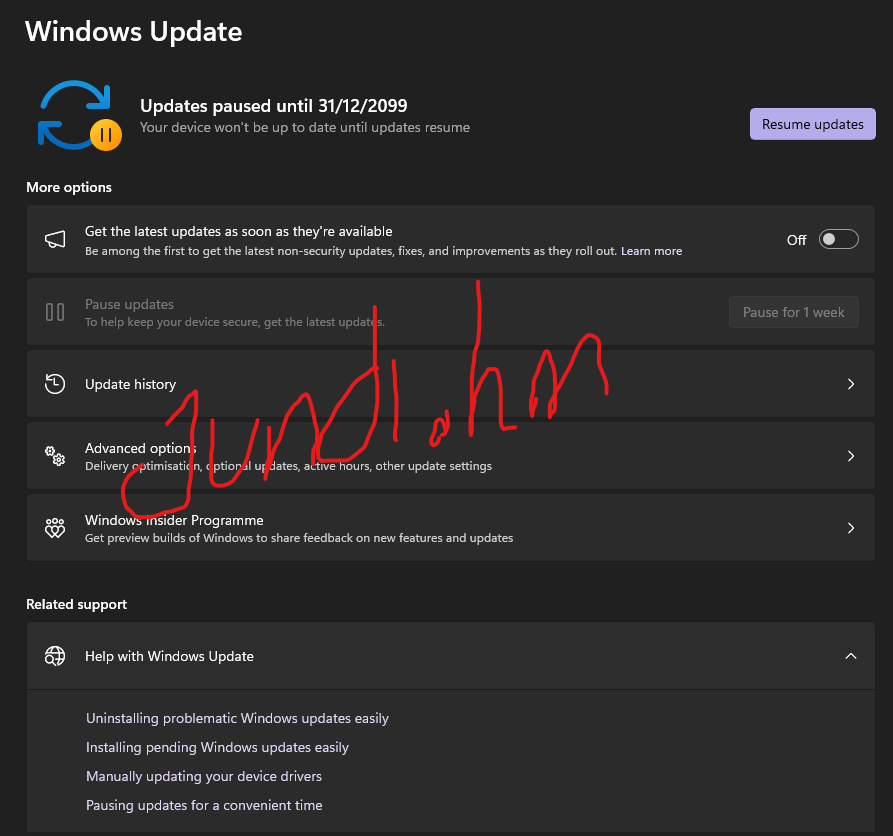Click the Advanced options gears icon
The height and width of the screenshot is (836, 893).
click(x=55, y=456)
